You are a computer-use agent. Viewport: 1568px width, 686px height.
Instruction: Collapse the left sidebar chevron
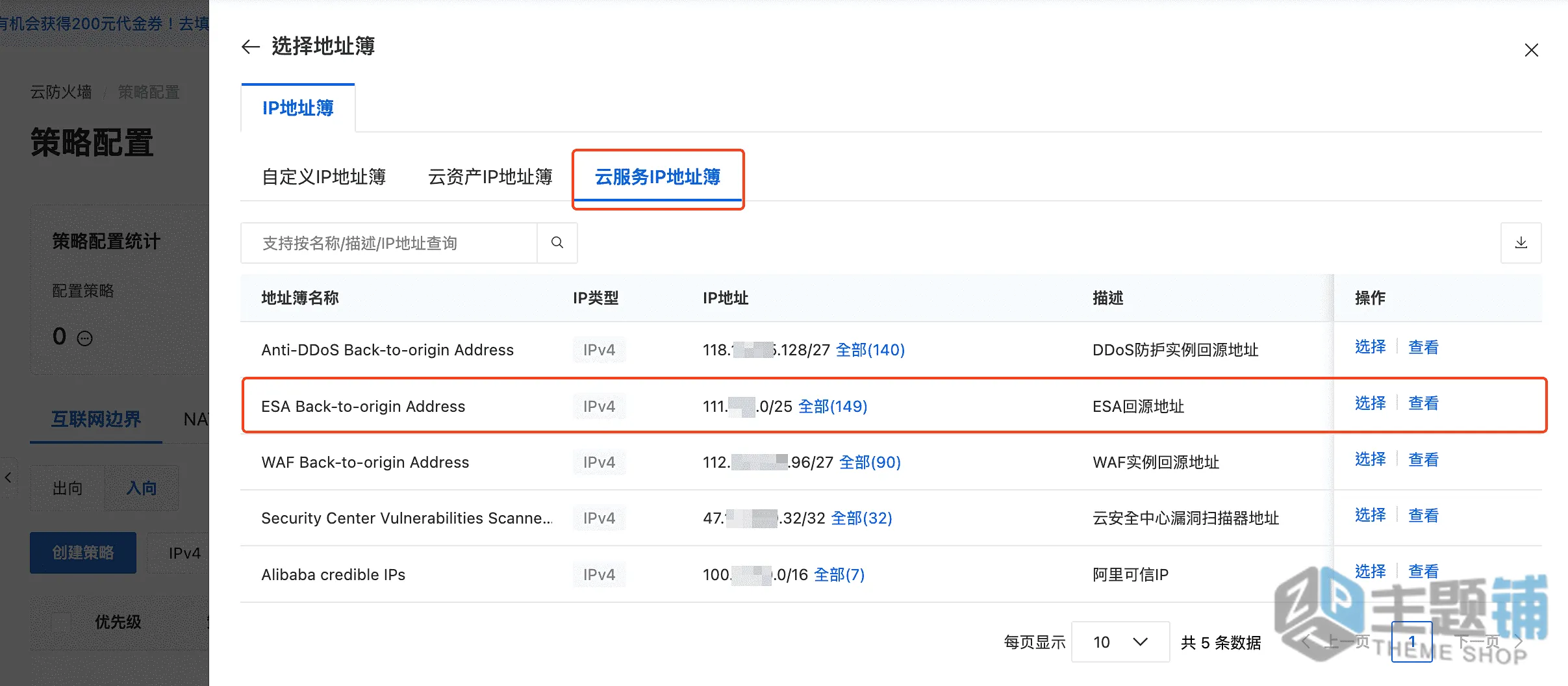tap(8, 477)
